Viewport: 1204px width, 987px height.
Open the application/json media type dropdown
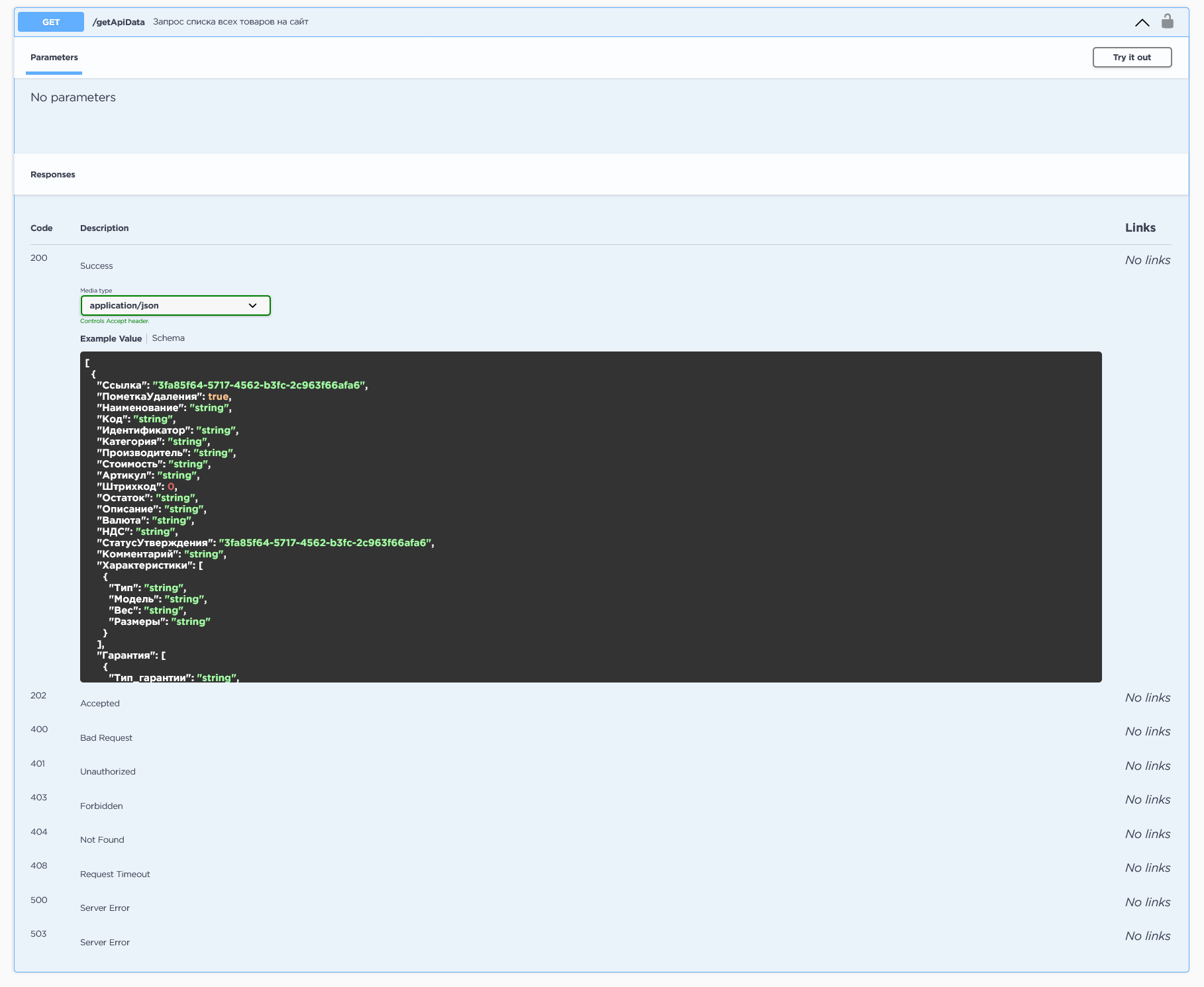click(x=176, y=305)
